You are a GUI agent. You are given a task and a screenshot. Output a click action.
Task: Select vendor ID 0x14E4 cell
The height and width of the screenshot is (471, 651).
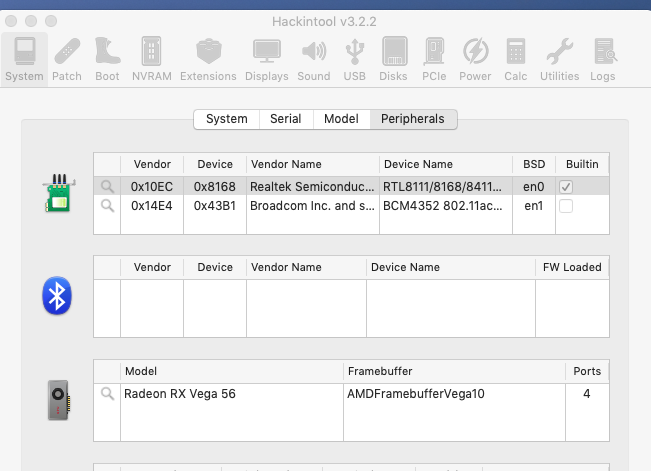tap(152, 206)
